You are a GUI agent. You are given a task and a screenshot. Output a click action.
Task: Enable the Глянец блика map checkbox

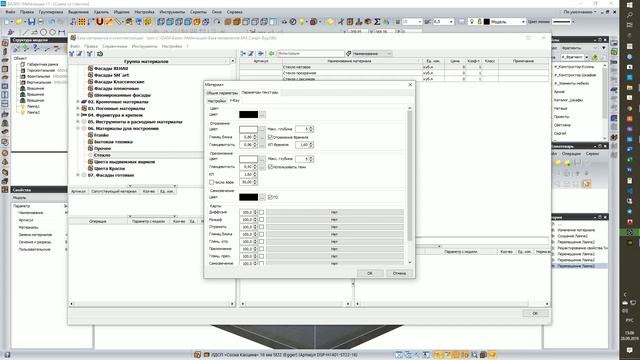click(261, 234)
